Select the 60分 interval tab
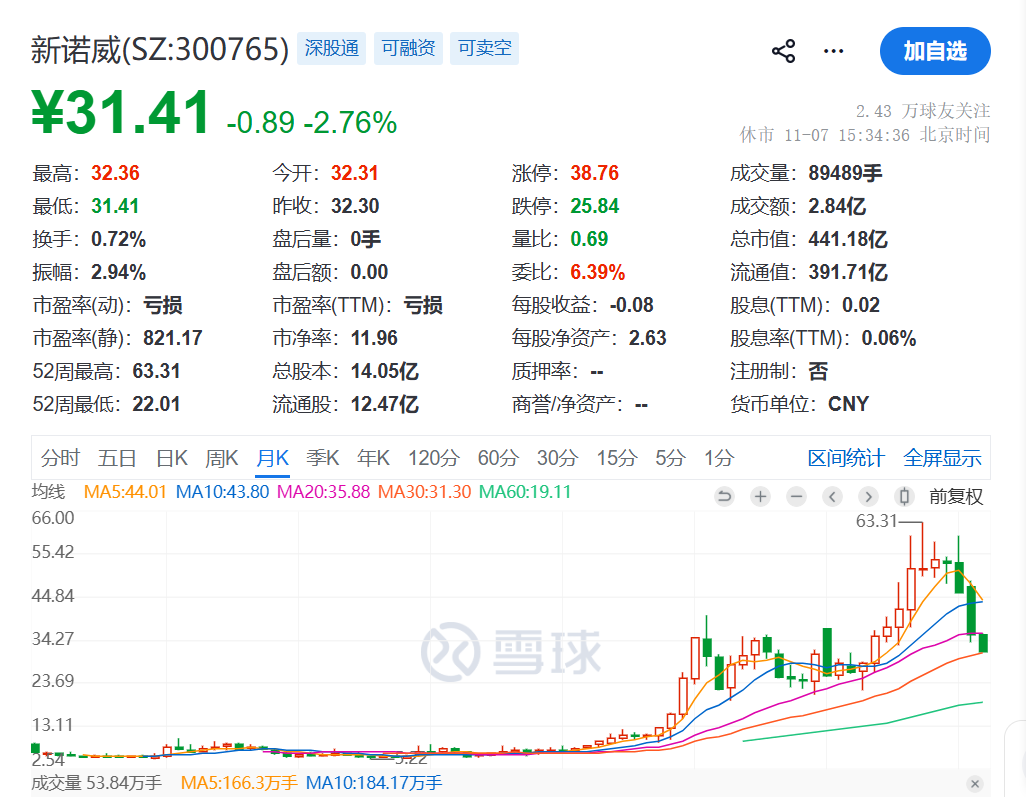The image size is (1026, 797). [x=498, y=459]
